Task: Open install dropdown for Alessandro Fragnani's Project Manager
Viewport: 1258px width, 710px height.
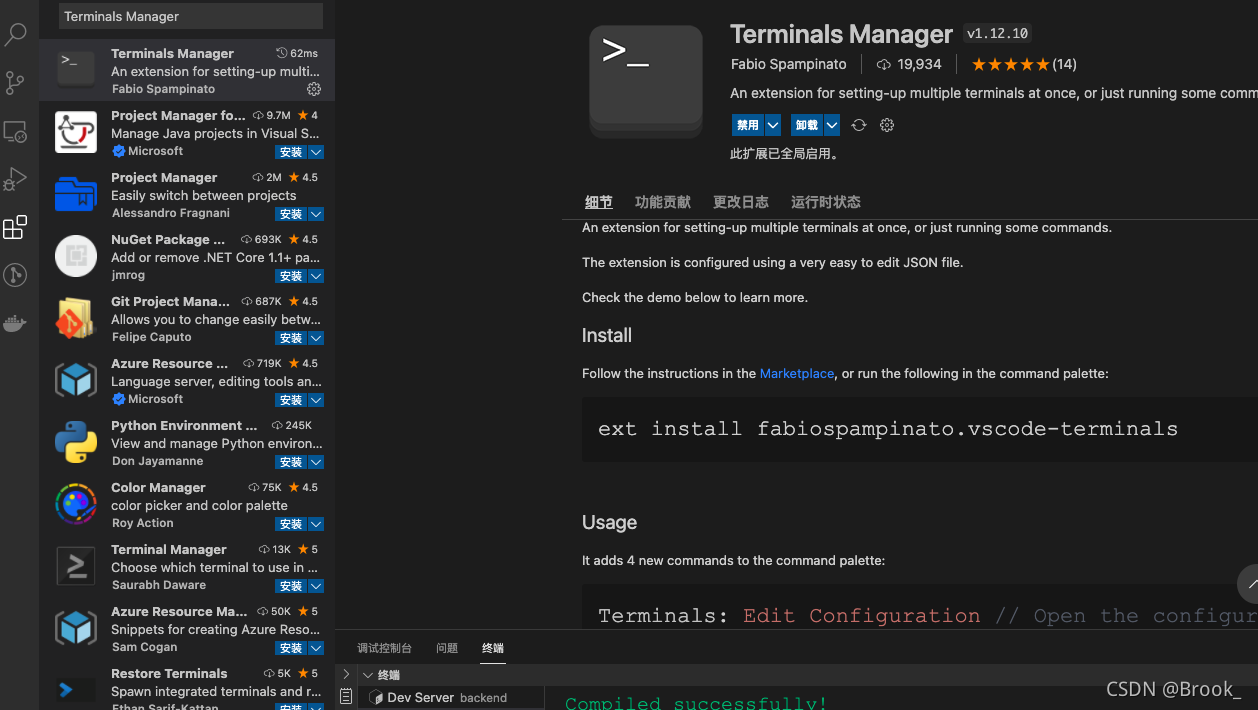Action: 316,214
